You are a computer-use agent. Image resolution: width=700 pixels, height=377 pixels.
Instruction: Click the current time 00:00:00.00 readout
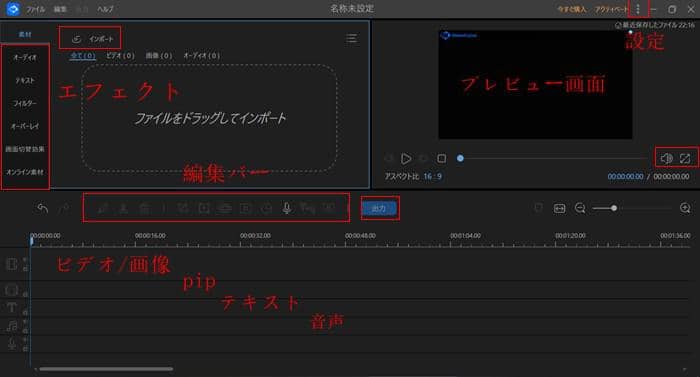click(625, 176)
